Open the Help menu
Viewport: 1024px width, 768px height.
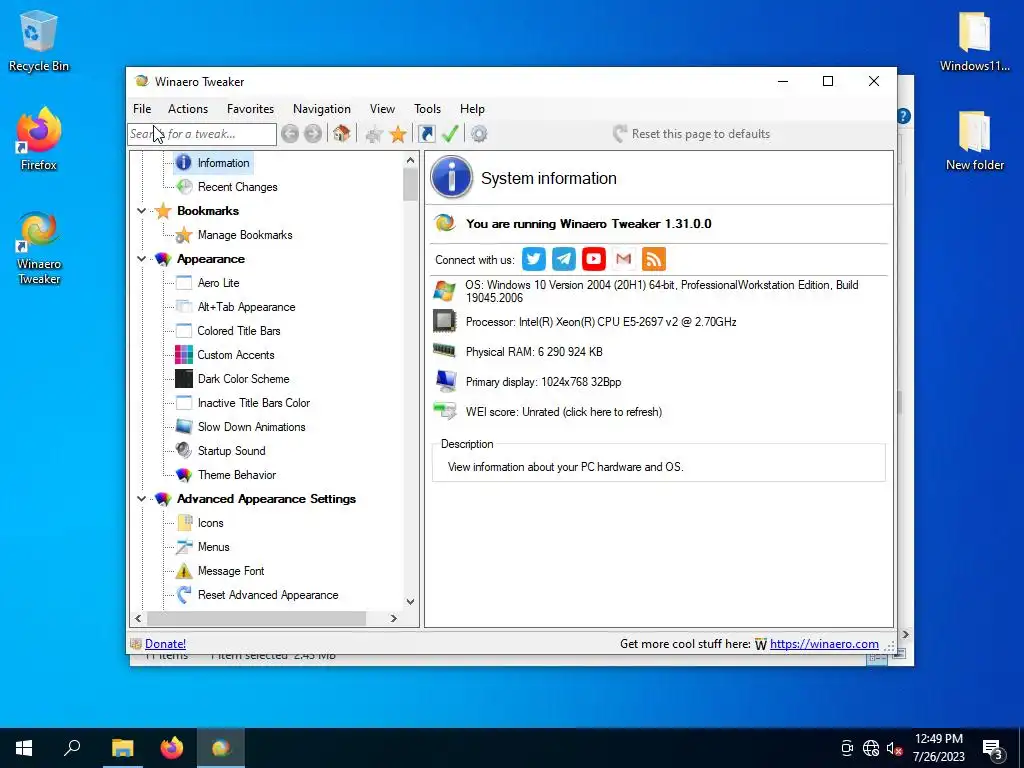[472, 109]
